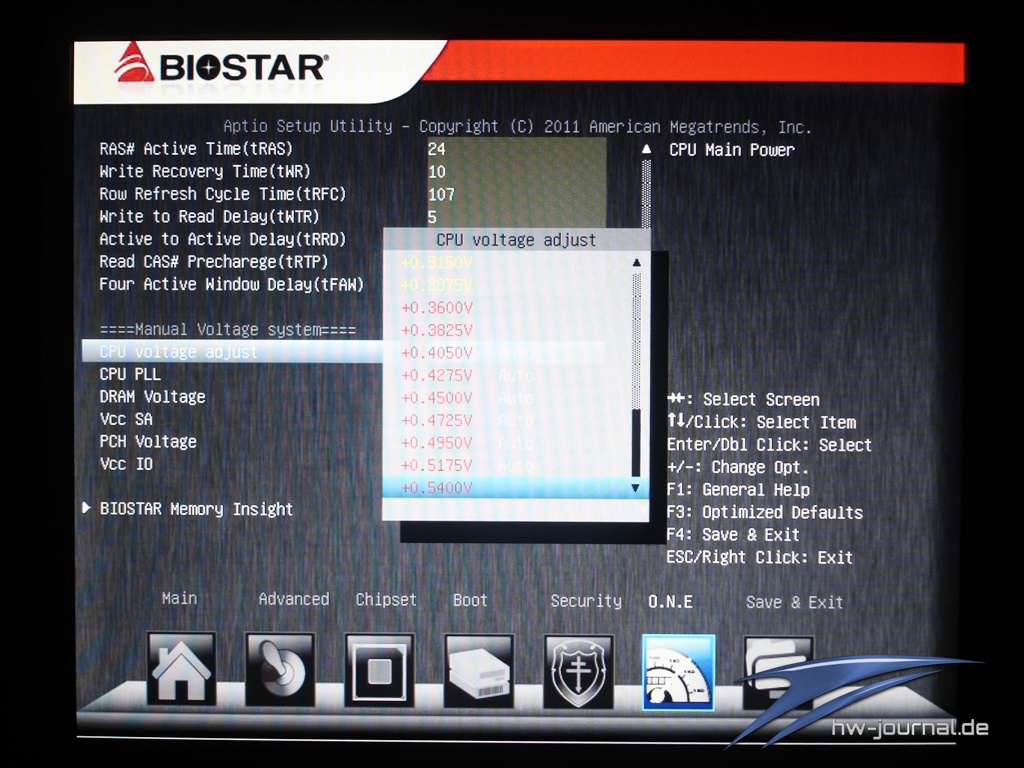
Task: Open the O.N.E gauge icon
Action: pyautogui.click(x=679, y=672)
